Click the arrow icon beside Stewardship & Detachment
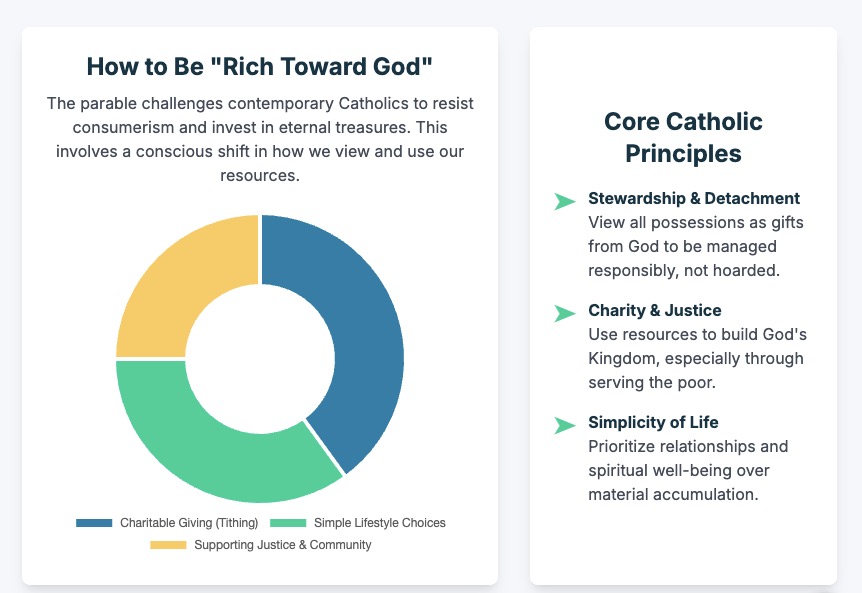 565,202
